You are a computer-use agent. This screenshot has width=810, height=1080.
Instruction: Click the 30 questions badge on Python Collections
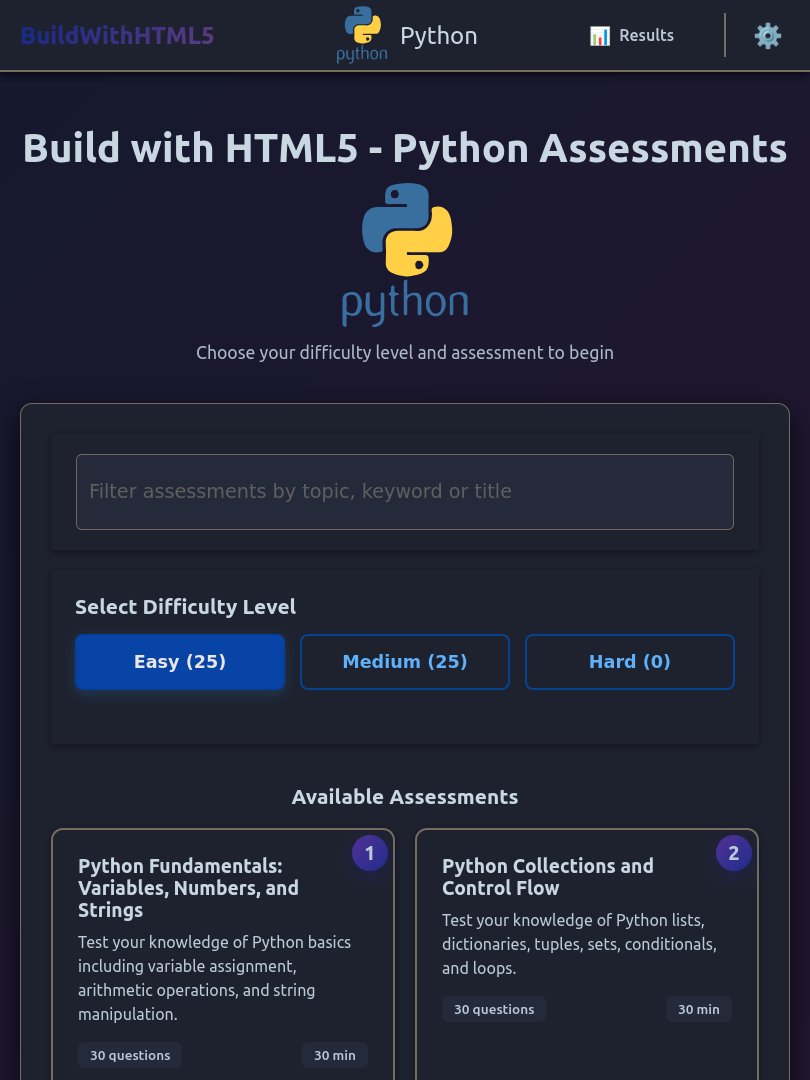(494, 1009)
